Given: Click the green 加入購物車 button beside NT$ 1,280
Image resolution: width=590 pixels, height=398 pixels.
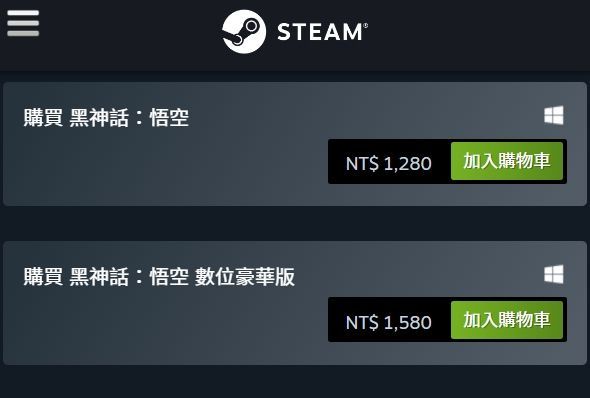Looking at the screenshot, I should (x=507, y=161).
